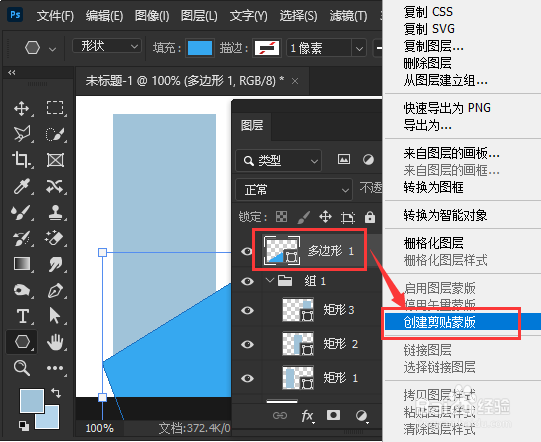Viewport: 541px width, 442px height.
Task: Open the 正常 blend mode dropdown
Action: 294,189
